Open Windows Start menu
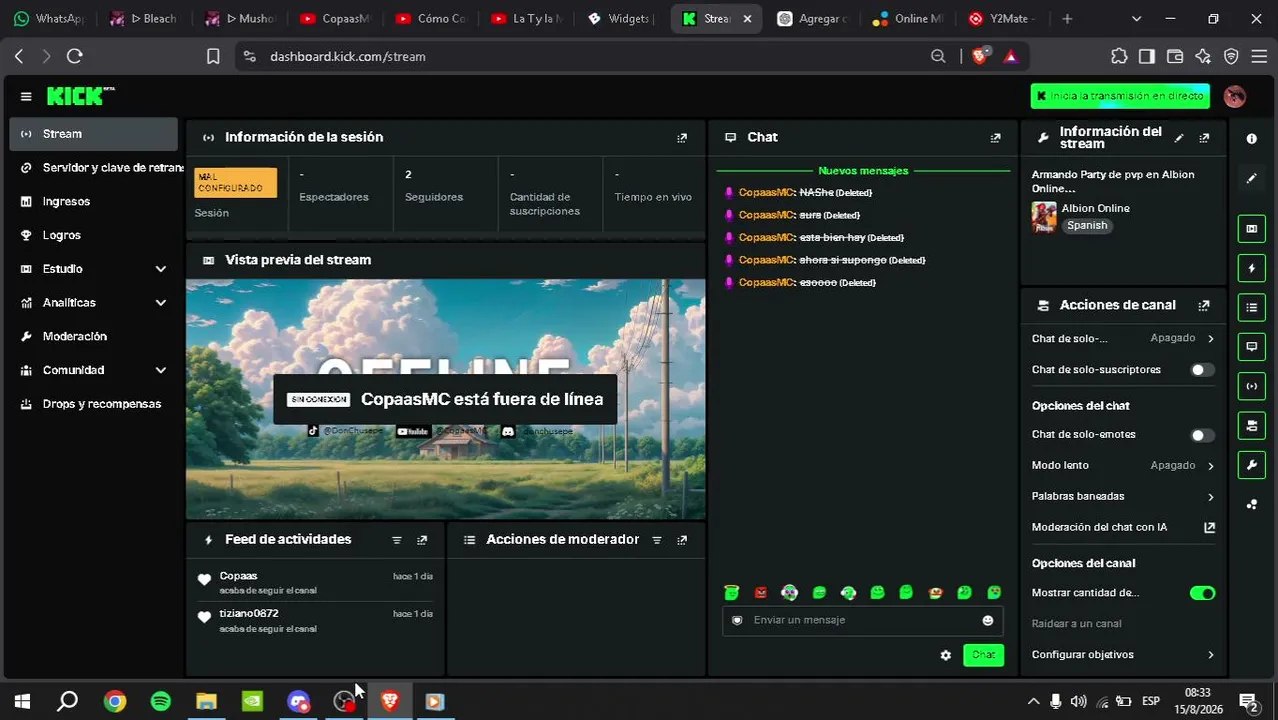This screenshot has height=720, width=1278. (x=22, y=702)
